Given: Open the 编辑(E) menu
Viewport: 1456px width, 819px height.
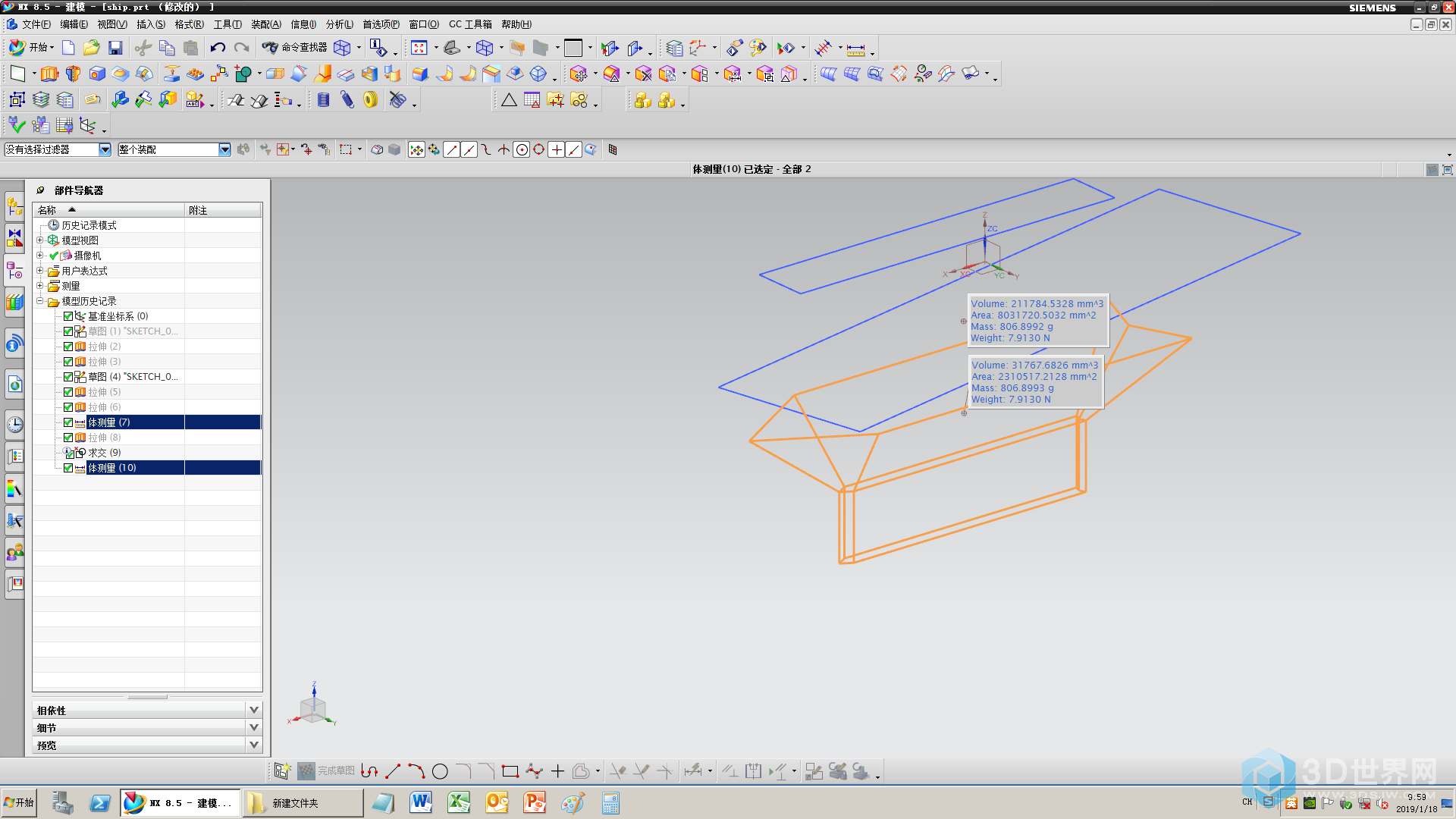Looking at the screenshot, I should point(74,24).
